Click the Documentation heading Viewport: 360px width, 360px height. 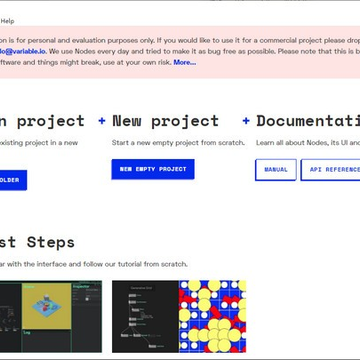(x=308, y=121)
